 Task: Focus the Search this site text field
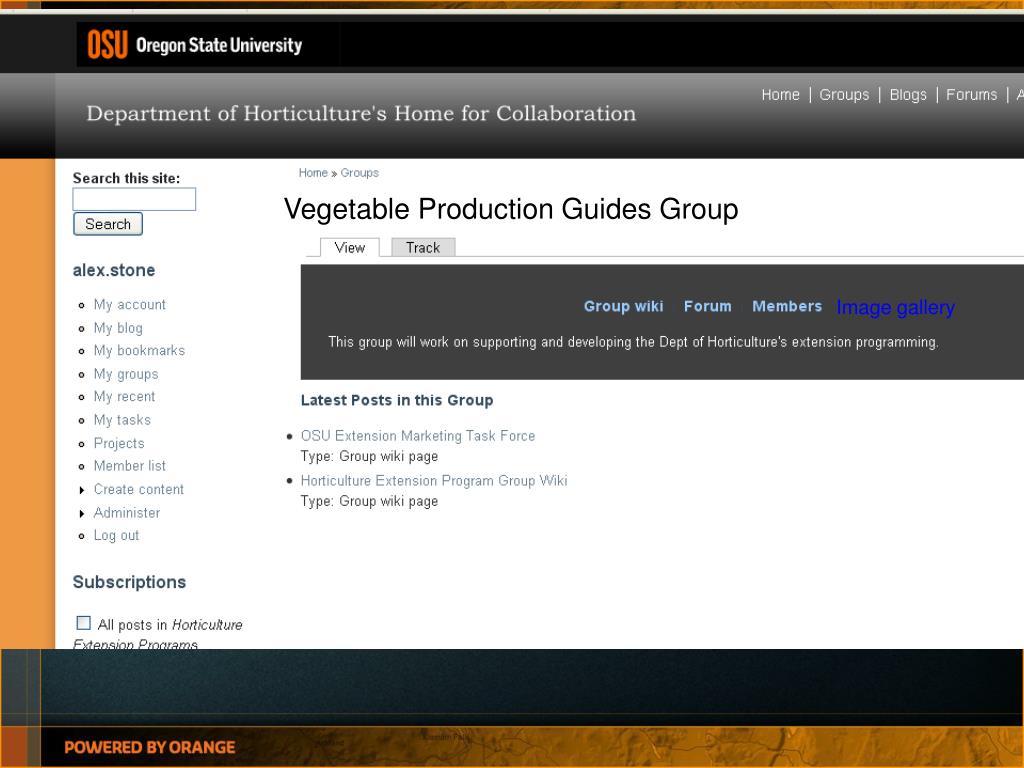click(x=134, y=199)
